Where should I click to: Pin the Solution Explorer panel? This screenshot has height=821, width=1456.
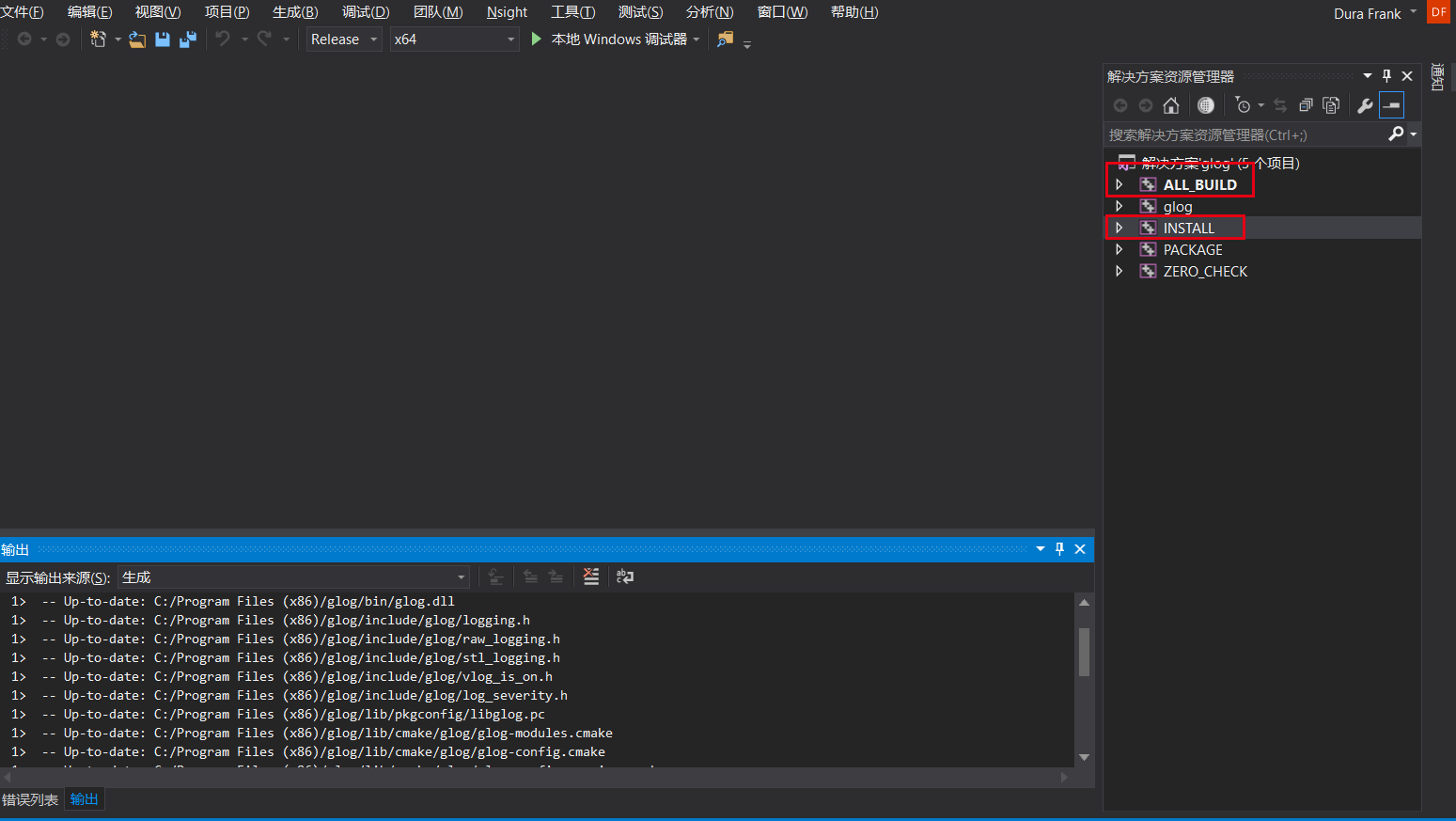click(x=1386, y=75)
